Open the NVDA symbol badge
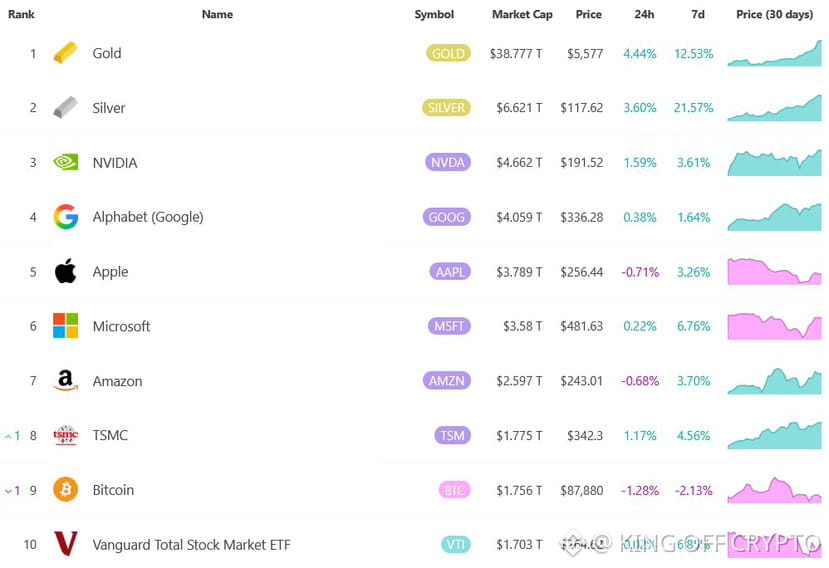The image size is (829, 568). click(x=446, y=162)
